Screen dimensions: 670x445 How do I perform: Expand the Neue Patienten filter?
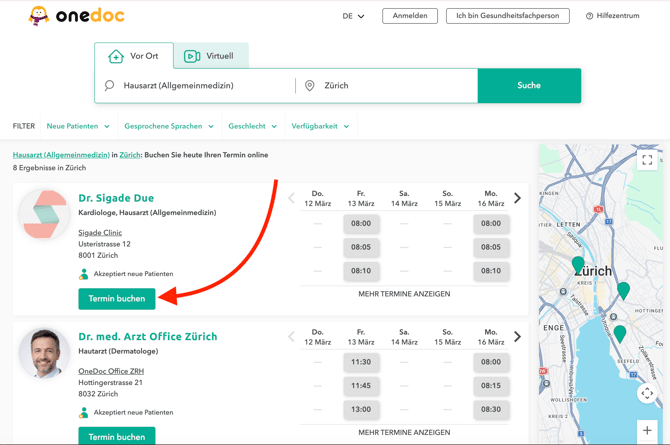click(x=78, y=127)
